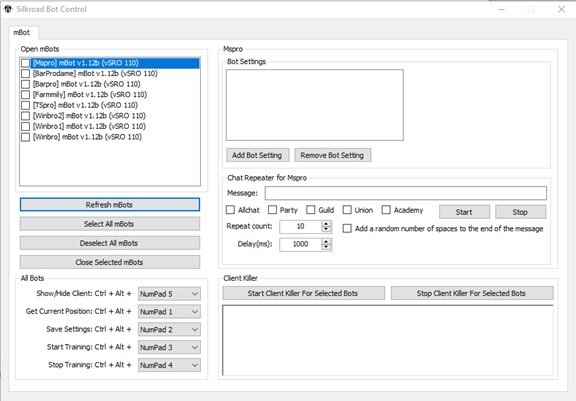Expand the Save Settings hotkey dropdown
The height and width of the screenshot is (401, 576).
[x=169, y=329]
